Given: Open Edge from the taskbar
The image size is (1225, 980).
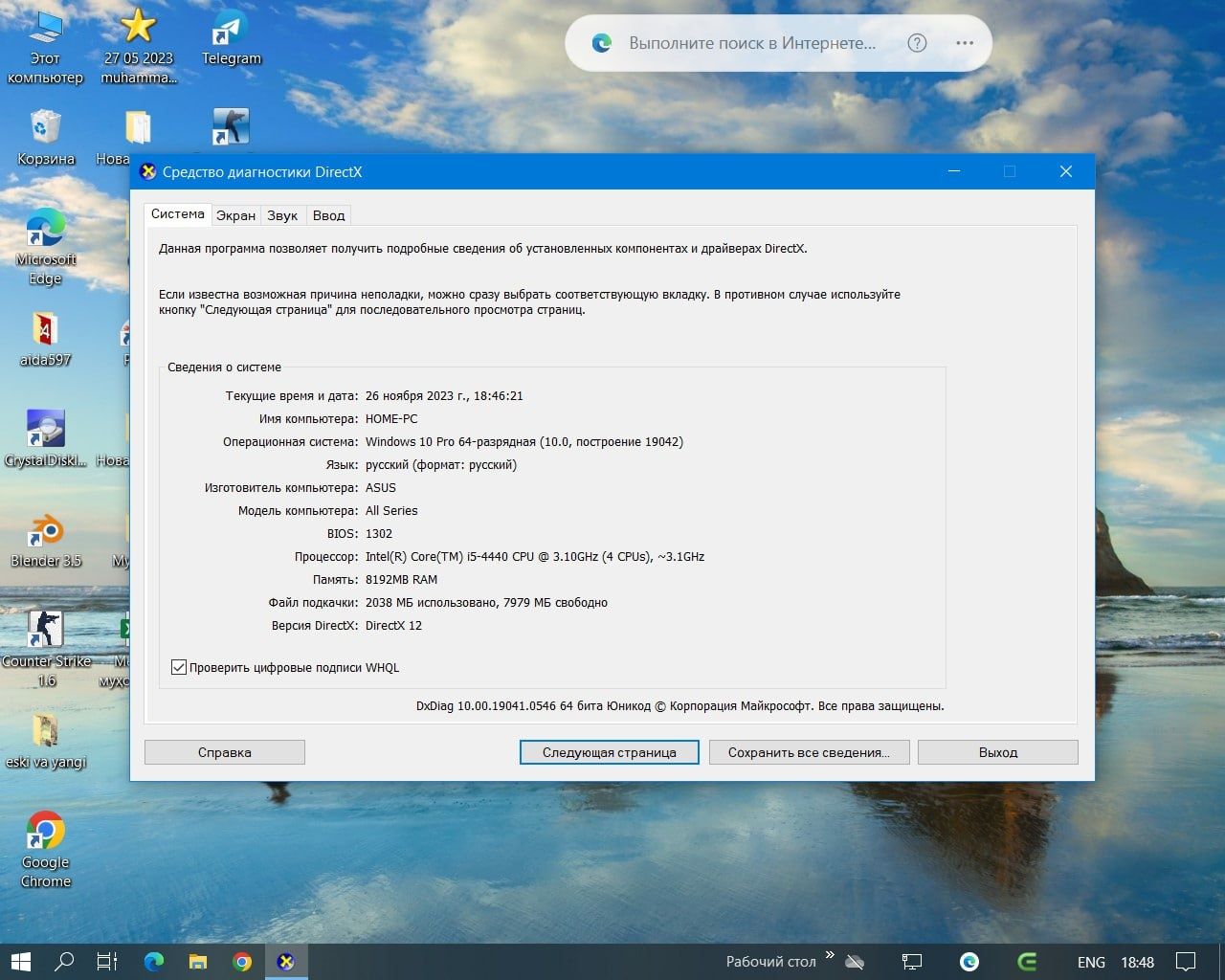Looking at the screenshot, I should (x=153, y=962).
